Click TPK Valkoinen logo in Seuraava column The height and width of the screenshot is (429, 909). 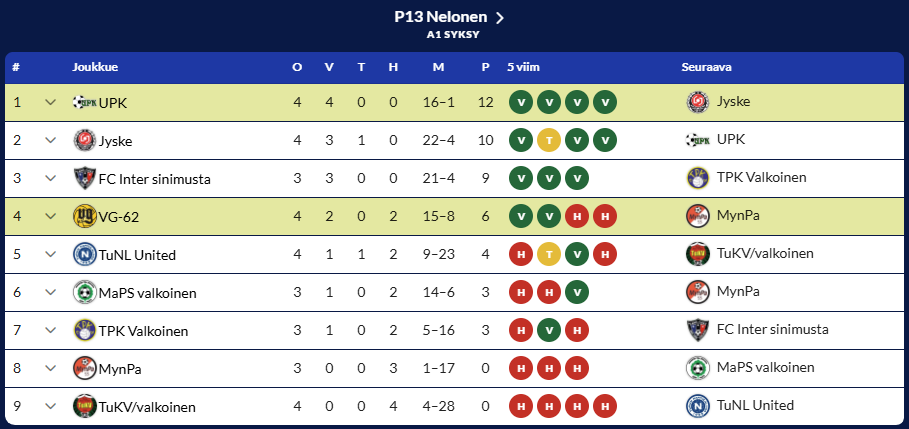click(697, 178)
